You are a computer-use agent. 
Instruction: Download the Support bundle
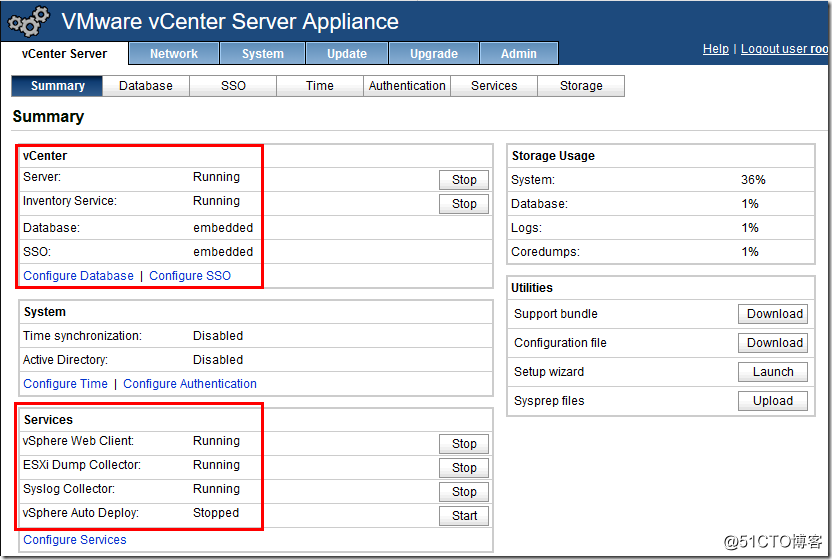pyautogui.click(x=773, y=314)
